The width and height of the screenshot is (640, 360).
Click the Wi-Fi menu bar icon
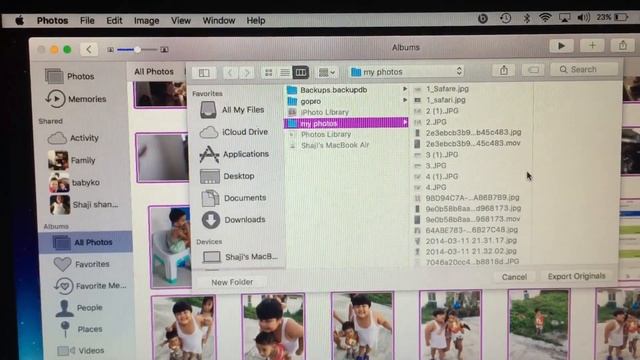tap(545, 18)
